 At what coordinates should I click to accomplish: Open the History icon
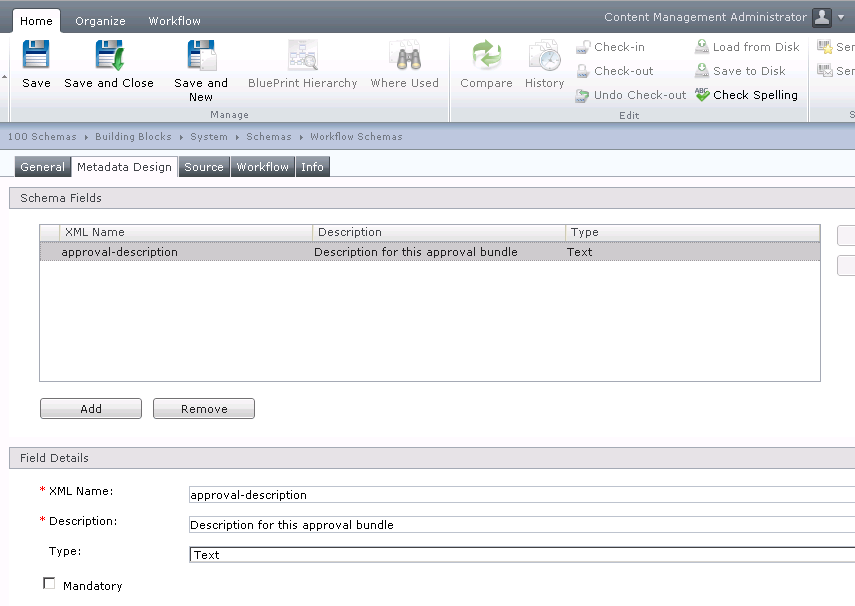click(544, 56)
